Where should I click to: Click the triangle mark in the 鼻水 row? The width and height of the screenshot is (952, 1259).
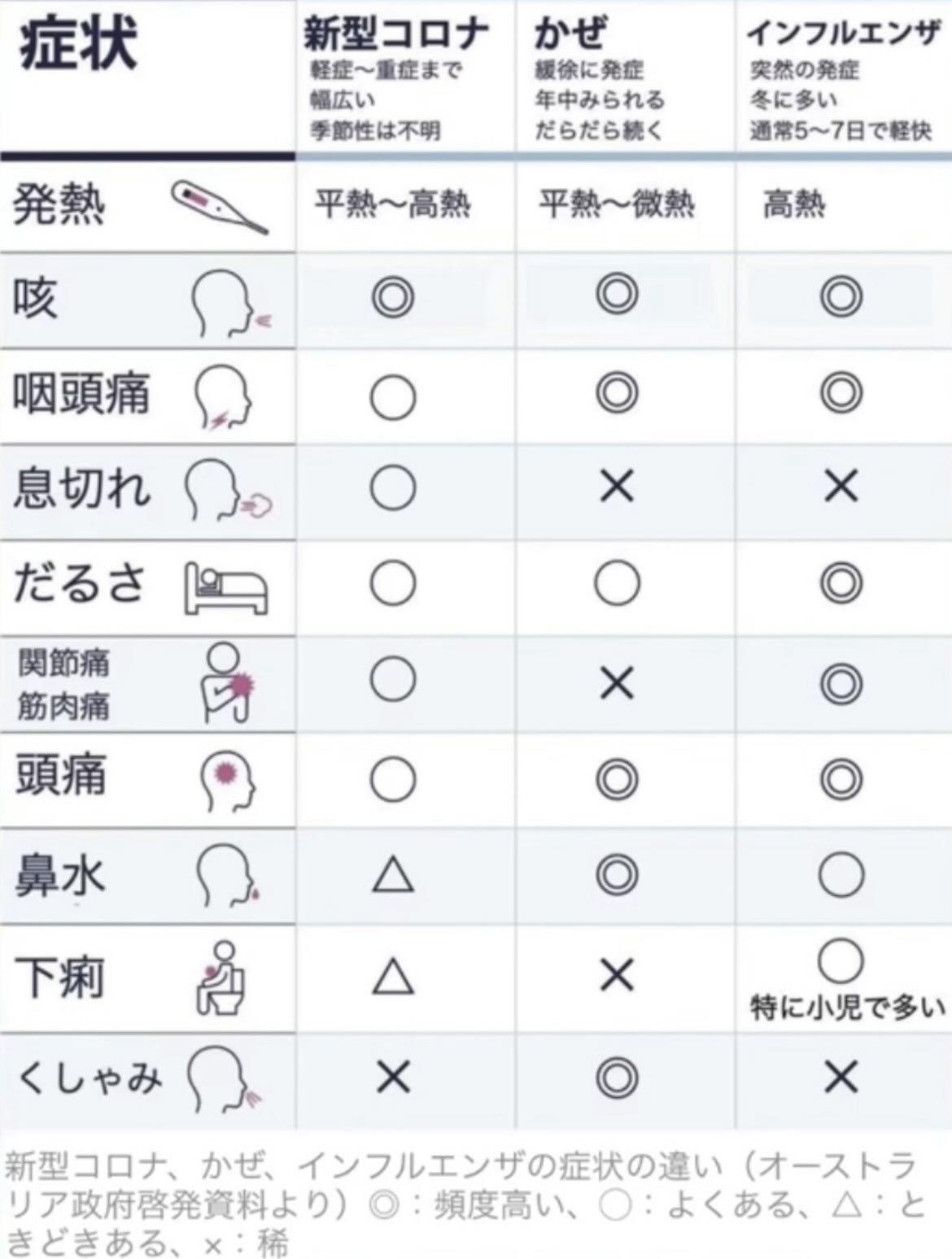(x=393, y=876)
